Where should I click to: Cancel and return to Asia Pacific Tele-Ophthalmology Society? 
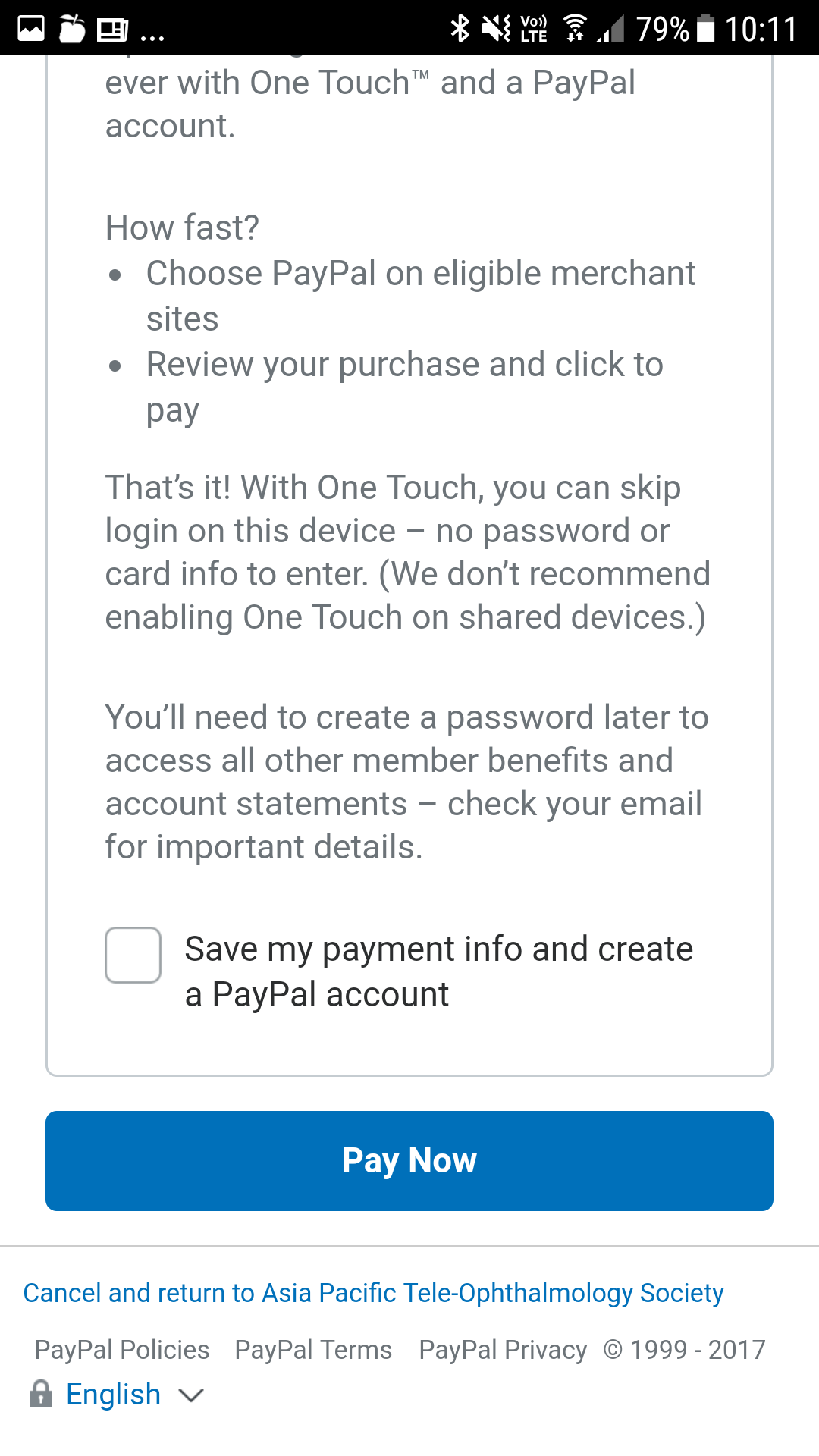tap(373, 1293)
